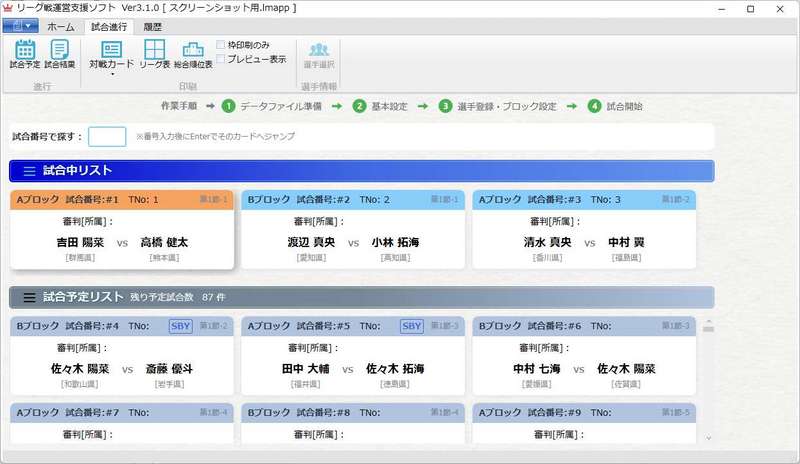Click the crown application icon in title bar

(7, 8)
